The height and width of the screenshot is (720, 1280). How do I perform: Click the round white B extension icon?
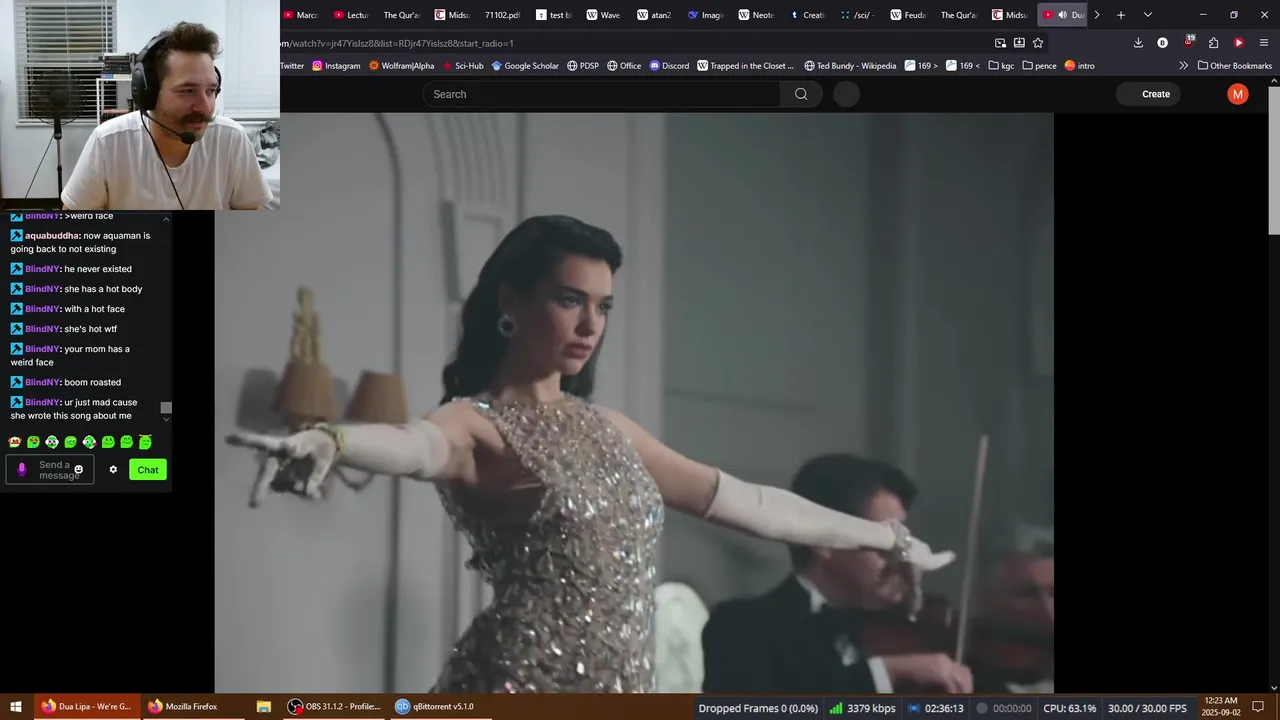1162,43
